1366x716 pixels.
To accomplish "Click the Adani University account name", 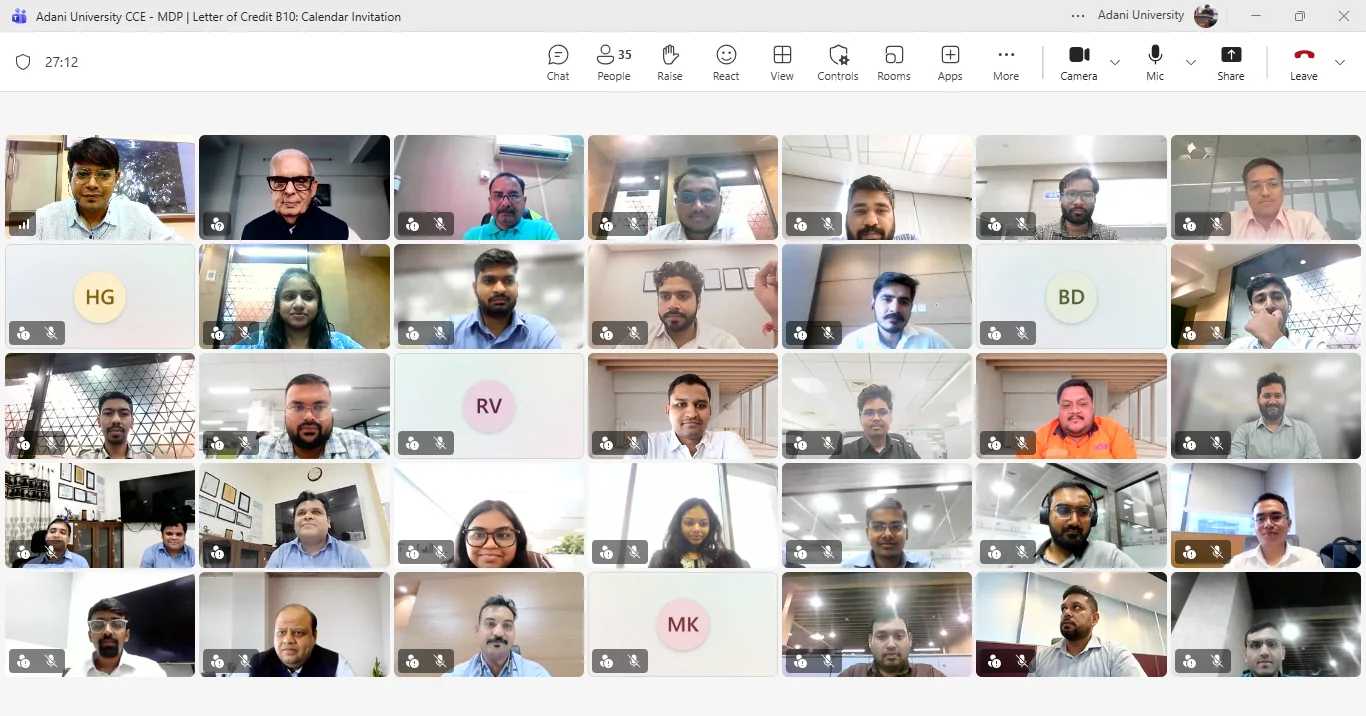I will point(1141,16).
